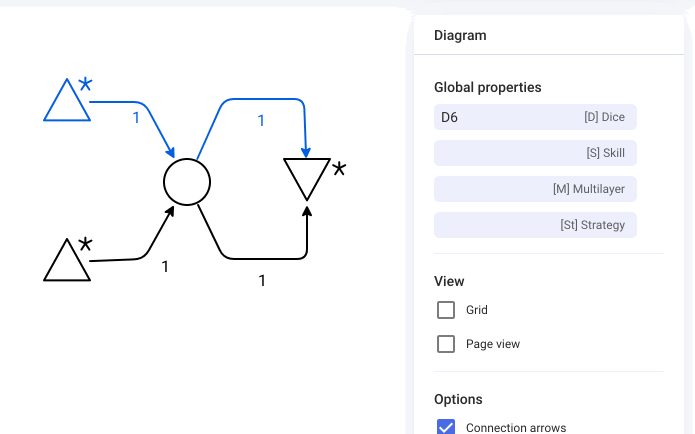Viewport: 695px width, 434px height.
Task: Select black label 1 below bottom connection
Action: pos(262,281)
